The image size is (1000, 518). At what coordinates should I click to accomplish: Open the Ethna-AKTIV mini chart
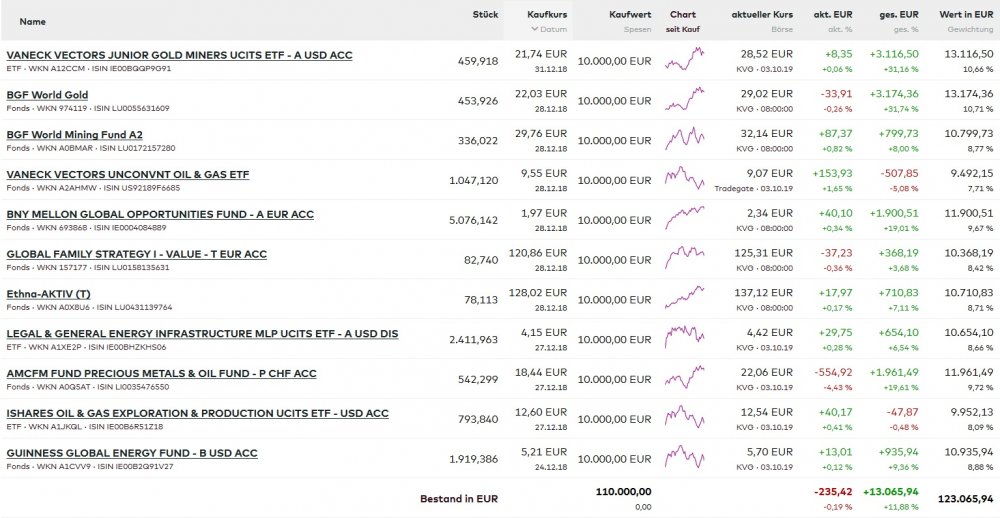[x=684, y=298]
